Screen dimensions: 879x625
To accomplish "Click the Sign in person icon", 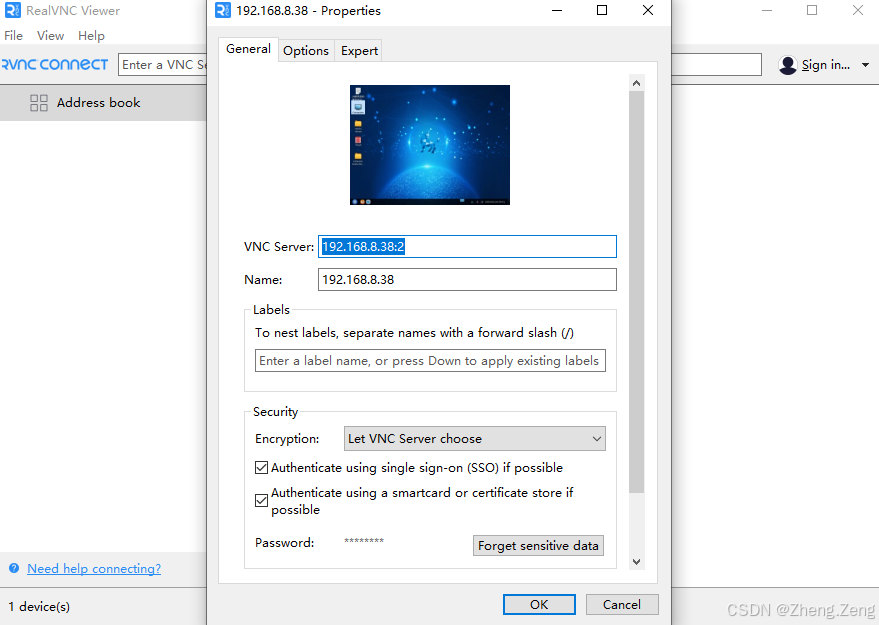I will click(x=789, y=64).
